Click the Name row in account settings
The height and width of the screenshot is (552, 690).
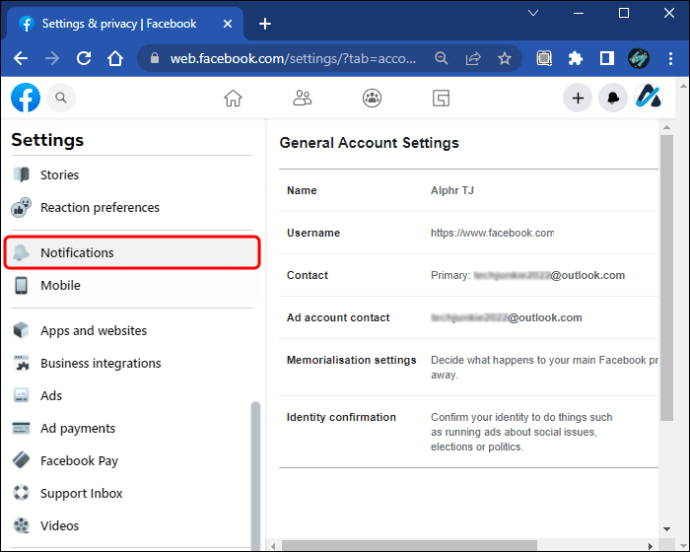click(470, 190)
